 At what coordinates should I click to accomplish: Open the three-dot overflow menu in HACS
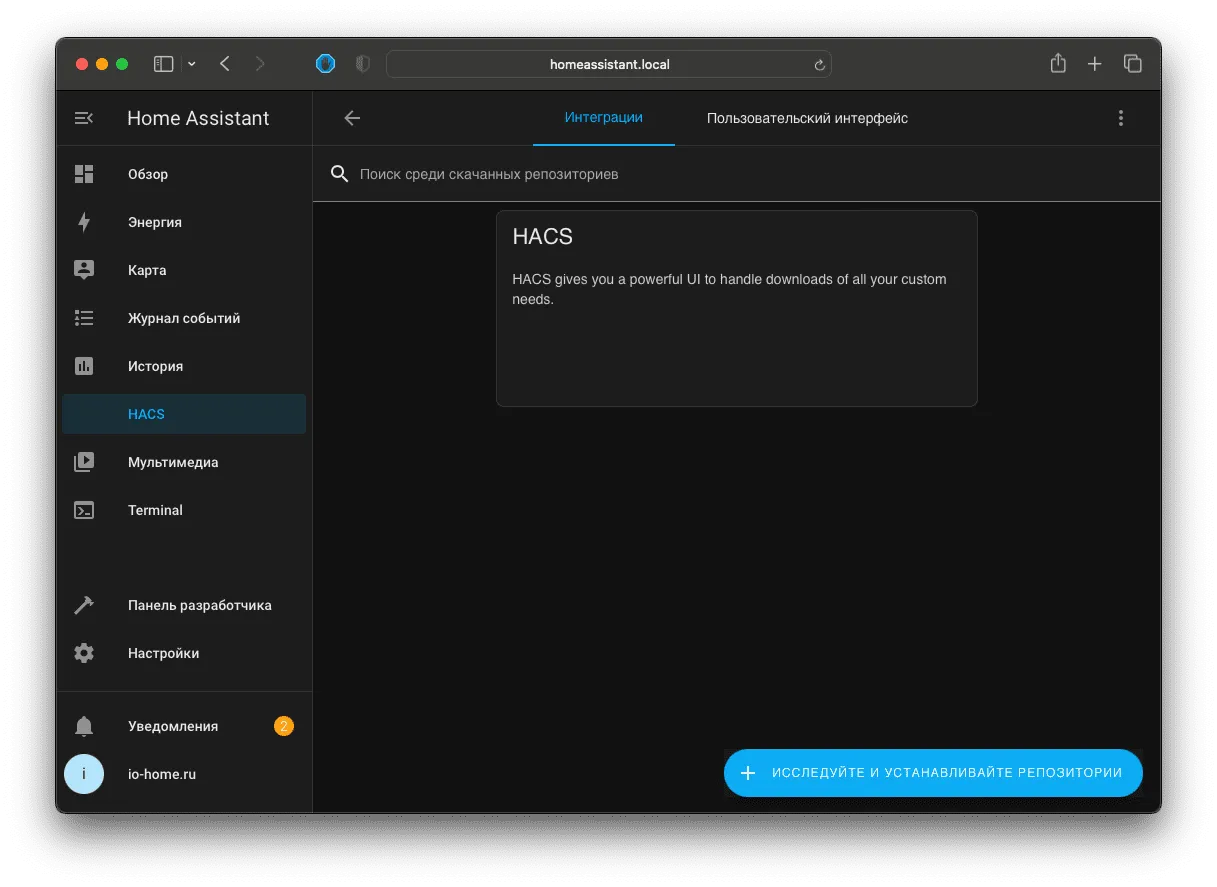1120,118
